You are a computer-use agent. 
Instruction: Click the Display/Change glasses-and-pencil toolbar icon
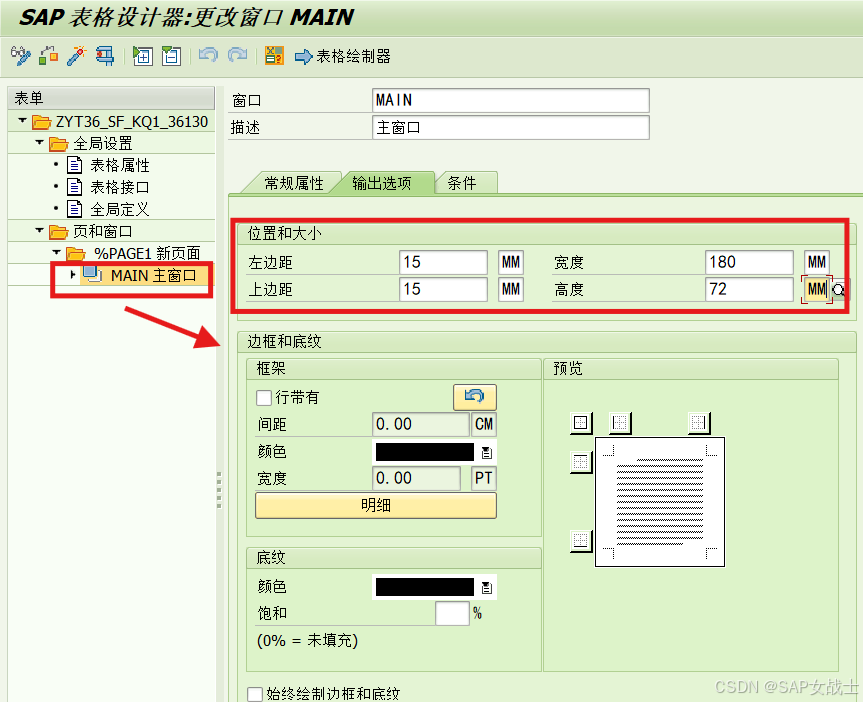(x=21, y=56)
